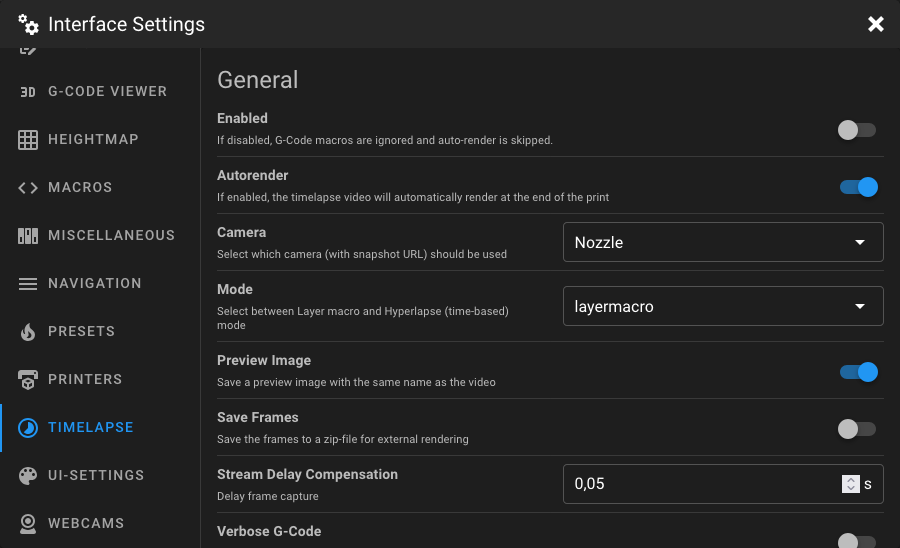Click the Heightmap grid icon

(x=28, y=139)
